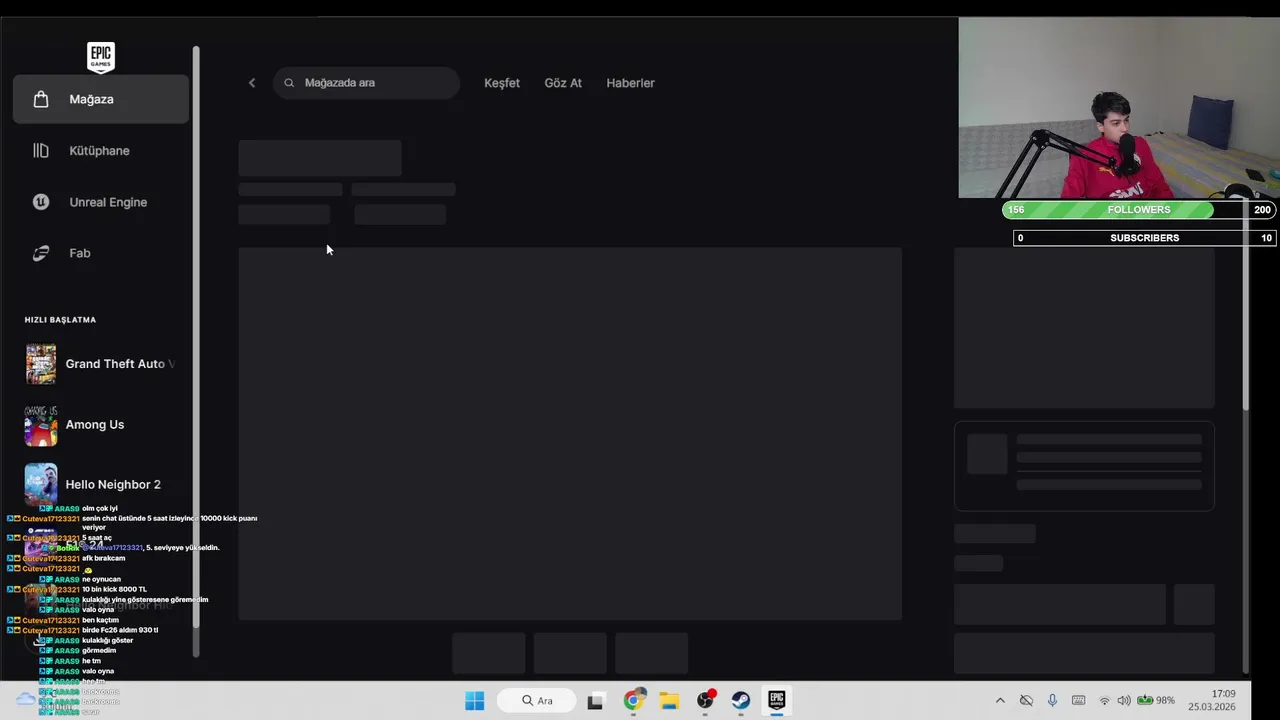1280x720 pixels.
Task: Click the crossed-out cloud tray icon
Action: tap(1026, 701)
